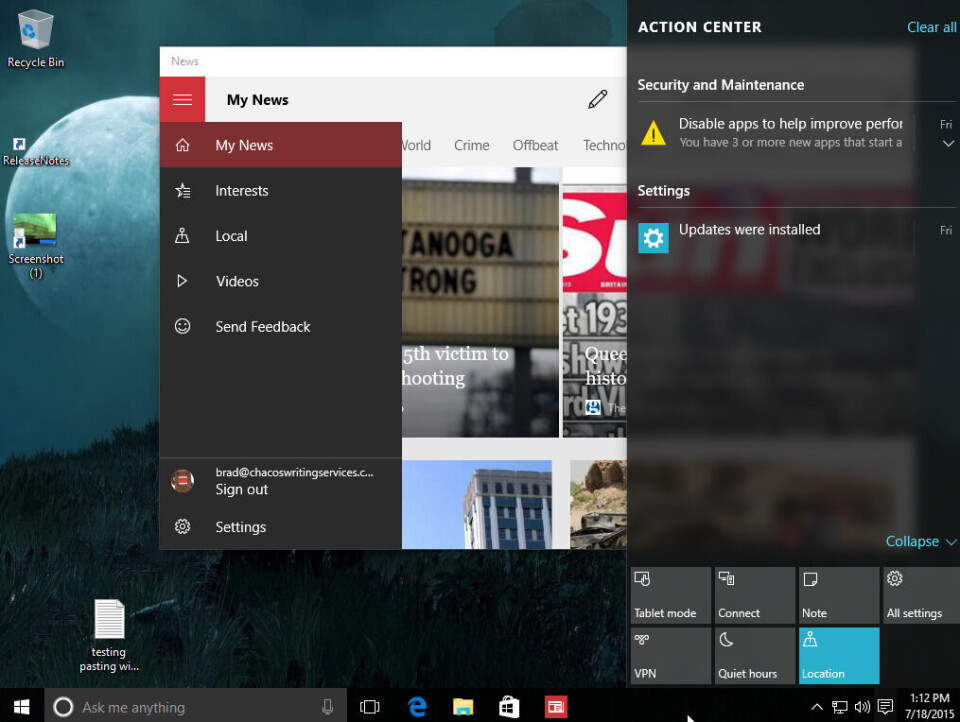Click the Task View taskbar icon
Image resolution: width=960 pixels, height=722 pixels.
370,707
